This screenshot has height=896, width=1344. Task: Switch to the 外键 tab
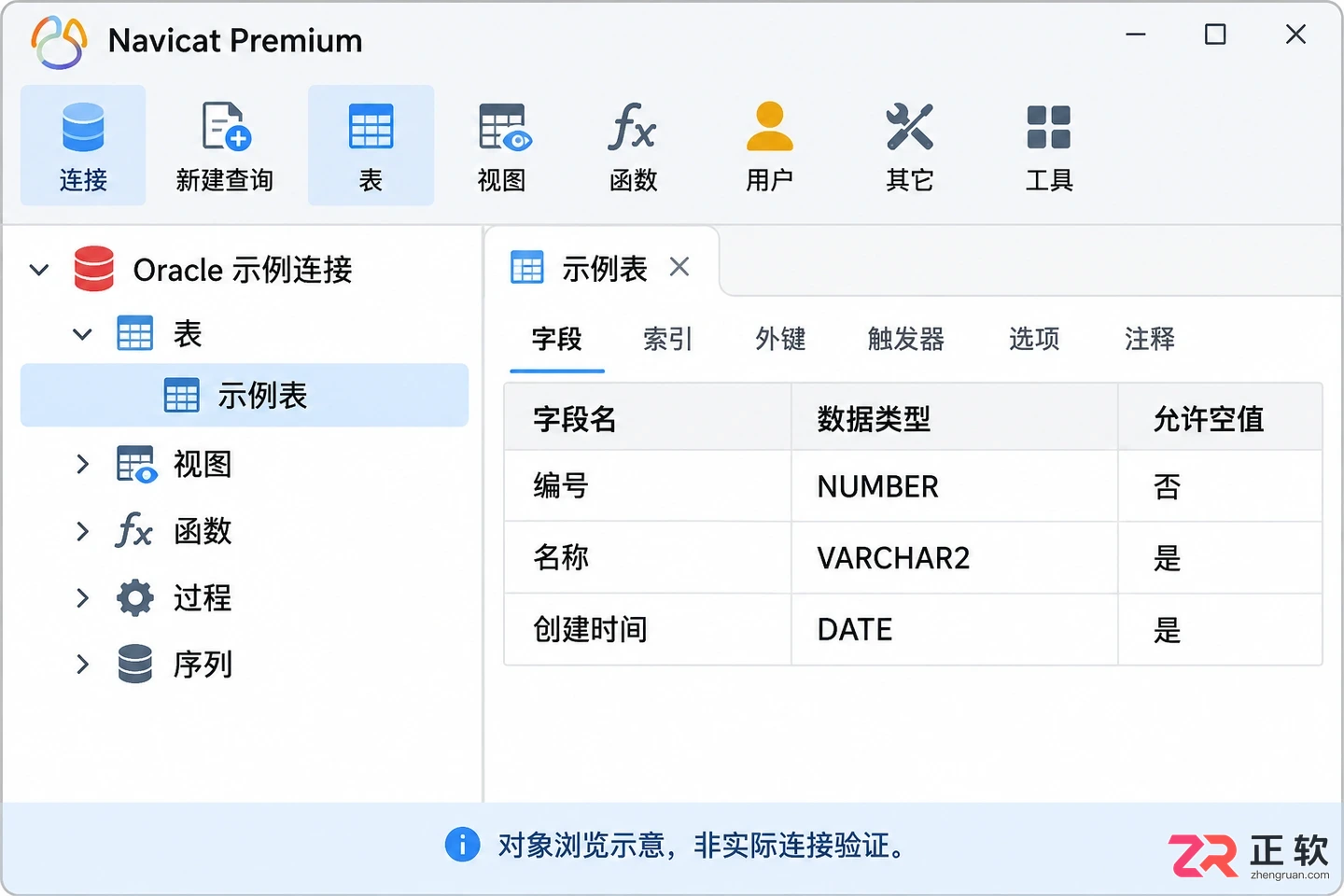(781, 339)
